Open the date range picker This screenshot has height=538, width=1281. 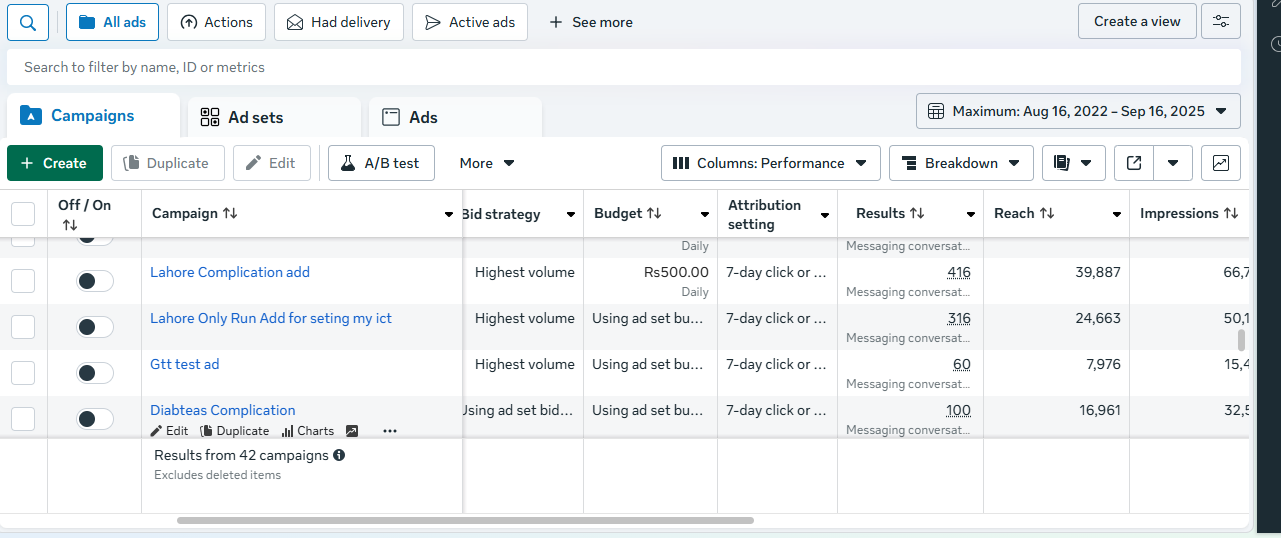click(1078, 111)
